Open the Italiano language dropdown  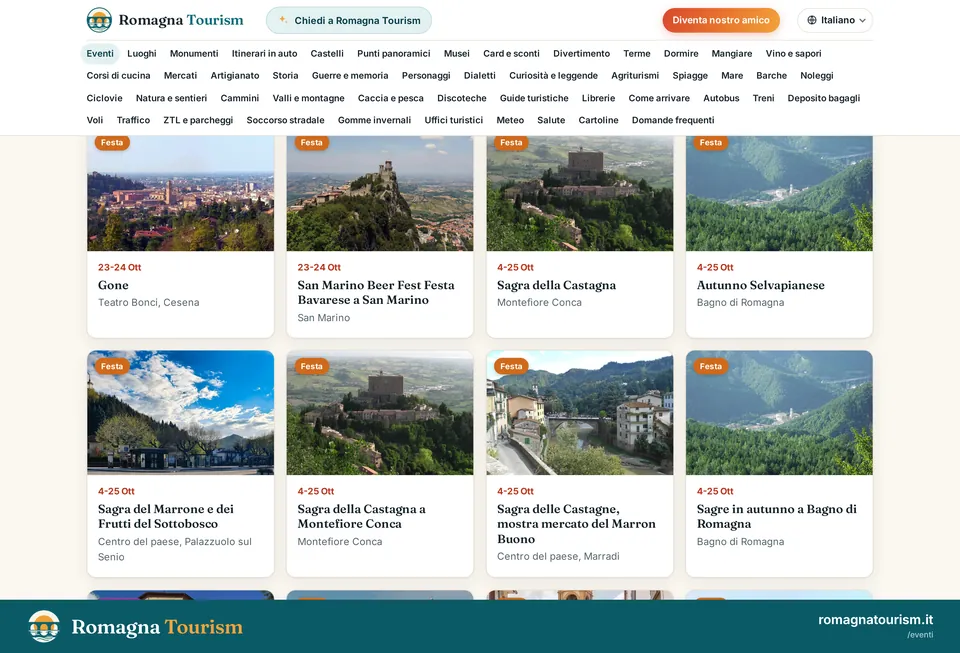coord(835,20)
